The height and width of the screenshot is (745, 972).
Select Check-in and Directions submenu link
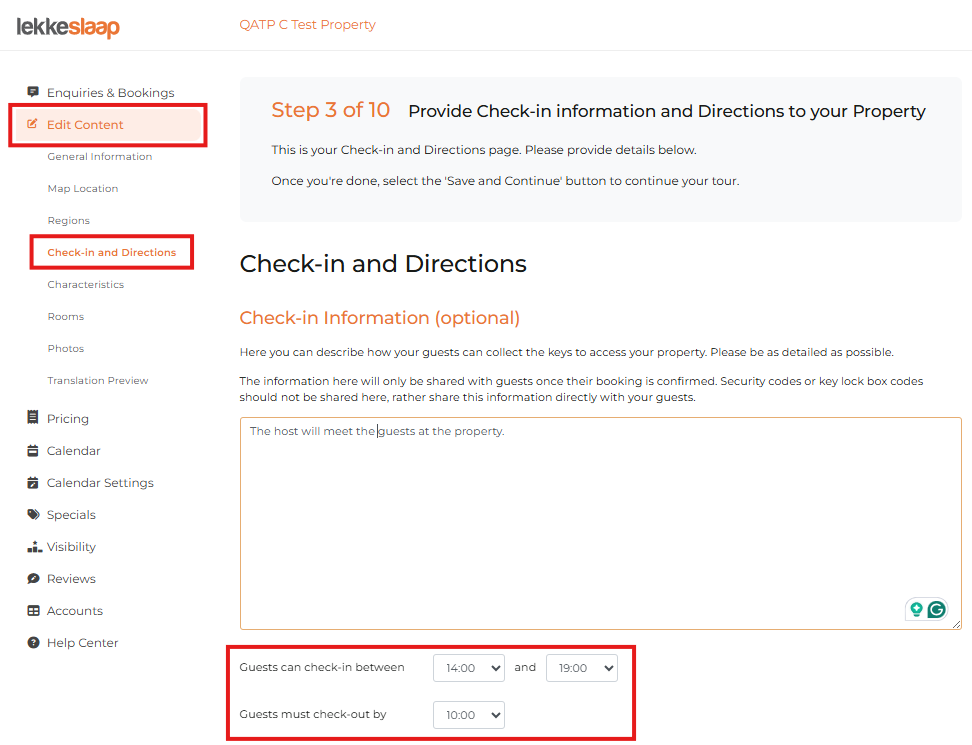tap(112, 252)
